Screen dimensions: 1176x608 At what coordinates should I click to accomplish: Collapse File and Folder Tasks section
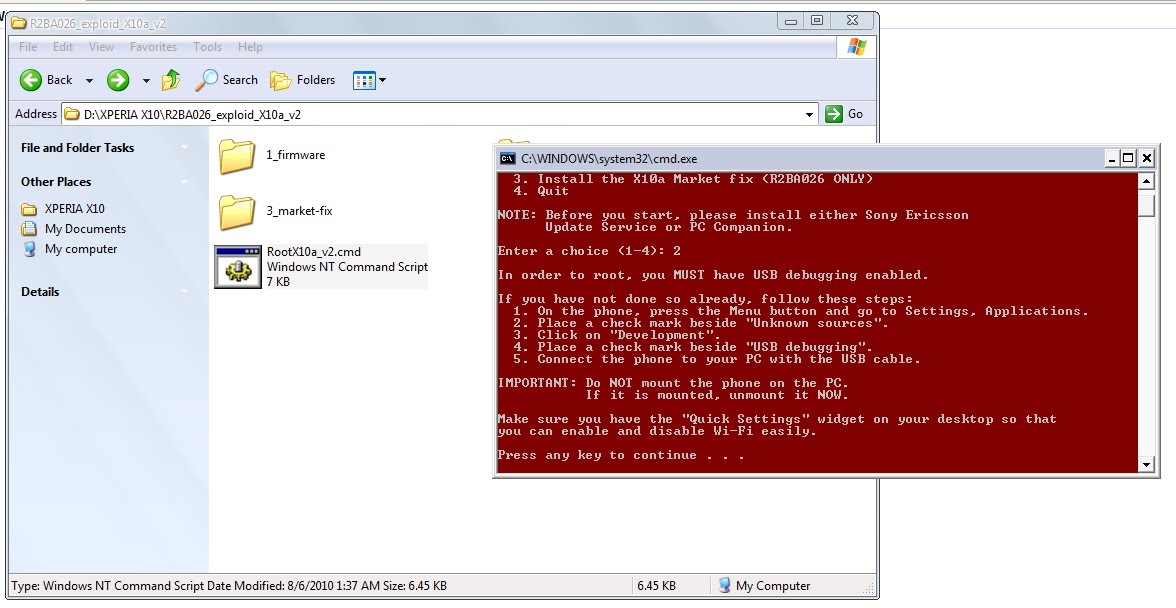pos(184,148)
